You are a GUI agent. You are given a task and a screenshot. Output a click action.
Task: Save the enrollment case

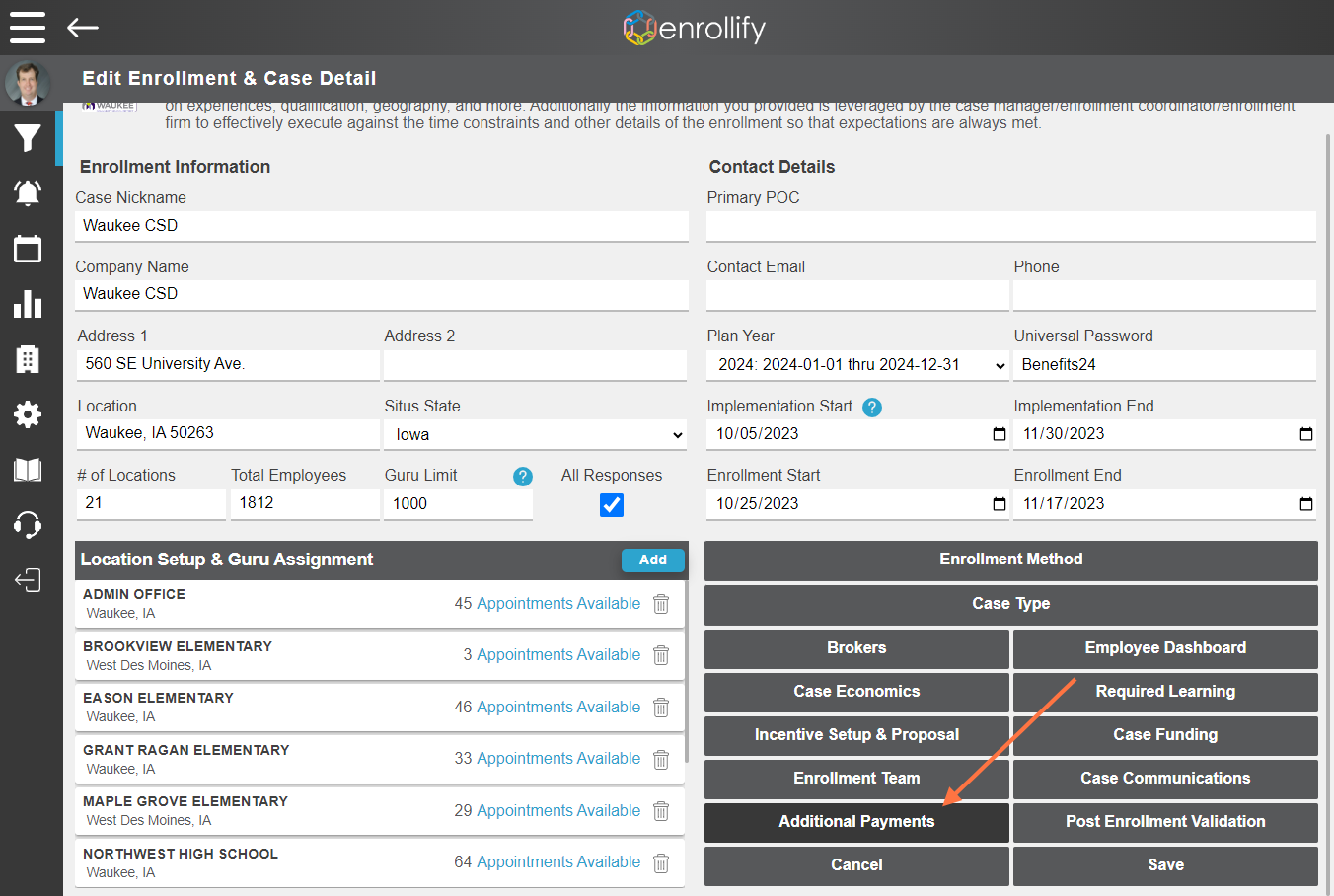pyautogui.click(x=1165, y=864)
